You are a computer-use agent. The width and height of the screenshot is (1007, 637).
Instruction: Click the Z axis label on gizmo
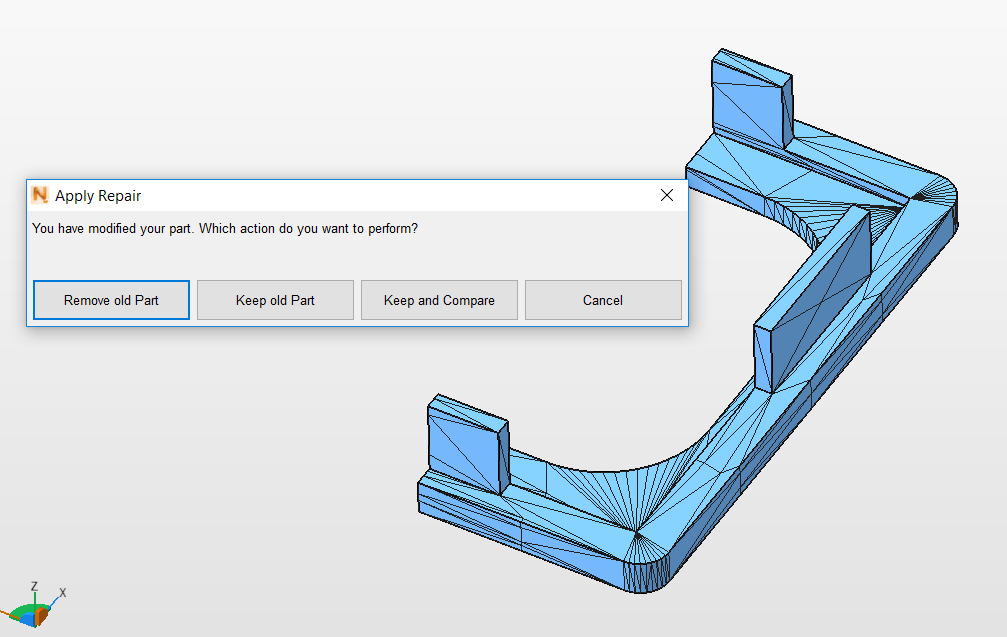(34, 587)
